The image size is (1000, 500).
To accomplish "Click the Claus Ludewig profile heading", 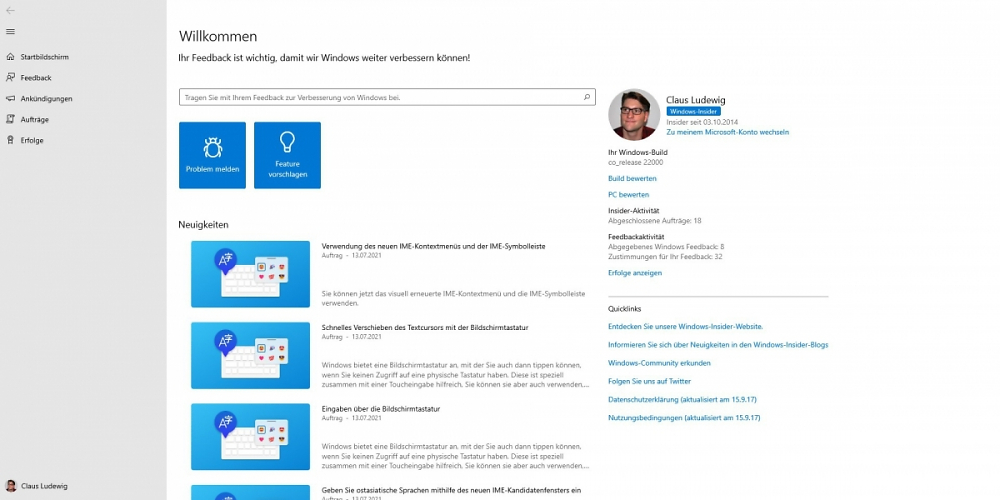I will click(x=696, y=100).
